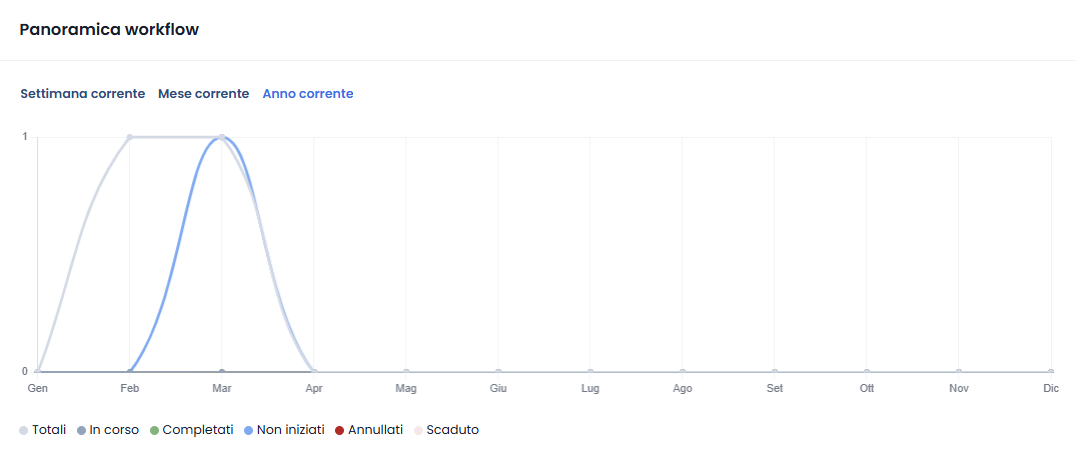Image resolution: width=1076 pixels, height=462 pixels.
Task: Select the Mese corrente tab
Action: point(204,93)
